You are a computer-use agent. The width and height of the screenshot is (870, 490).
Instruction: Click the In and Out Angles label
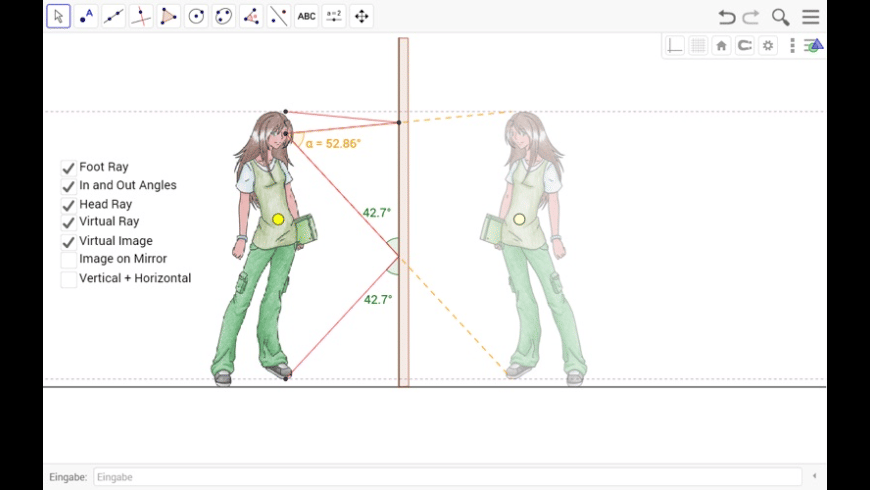(x=128, y=185)
